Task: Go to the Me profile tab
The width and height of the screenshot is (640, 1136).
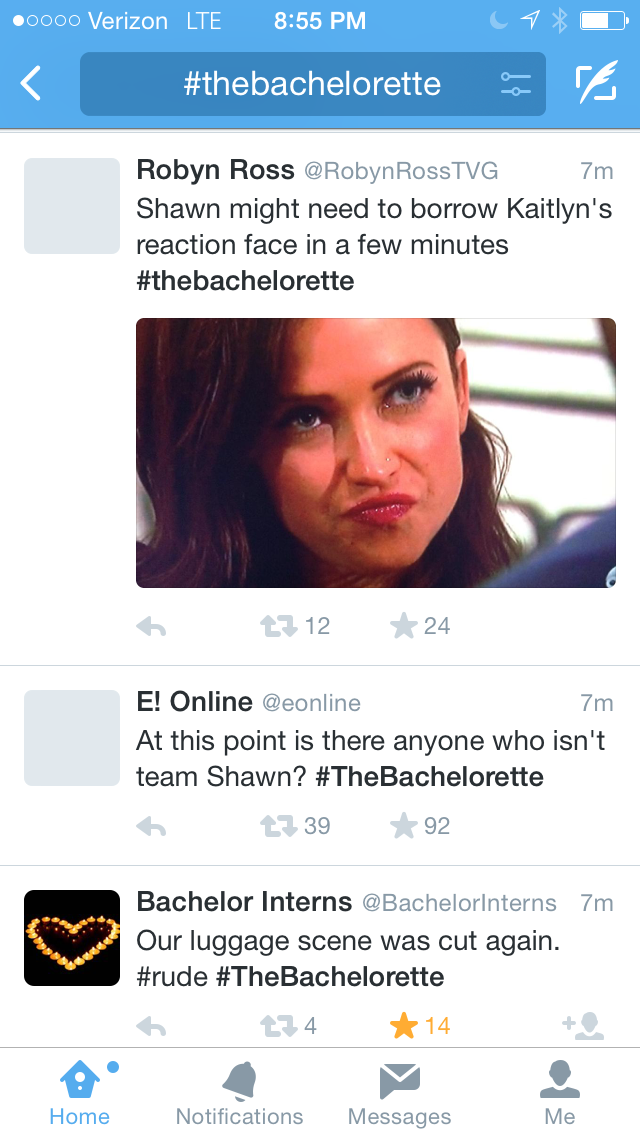Action: tap(559, 1094)
